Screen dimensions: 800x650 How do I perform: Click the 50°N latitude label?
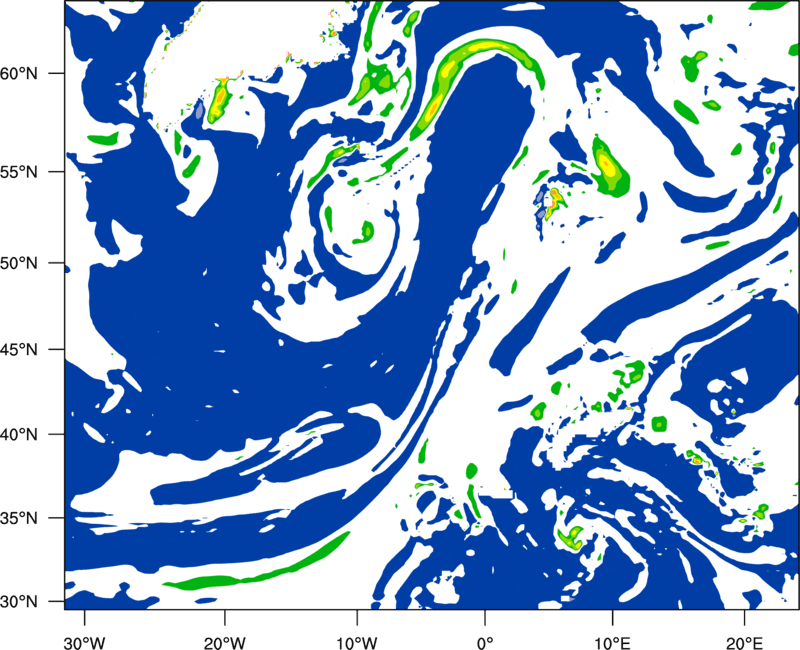(18, 263)
